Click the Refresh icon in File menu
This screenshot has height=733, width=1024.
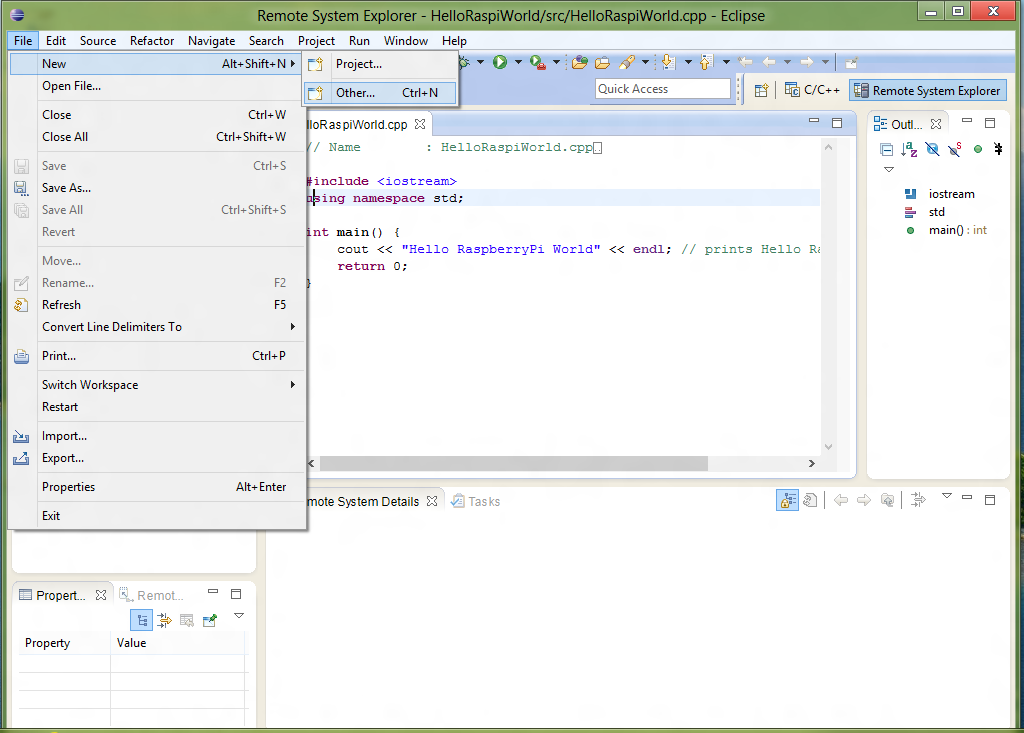(21, 305)
